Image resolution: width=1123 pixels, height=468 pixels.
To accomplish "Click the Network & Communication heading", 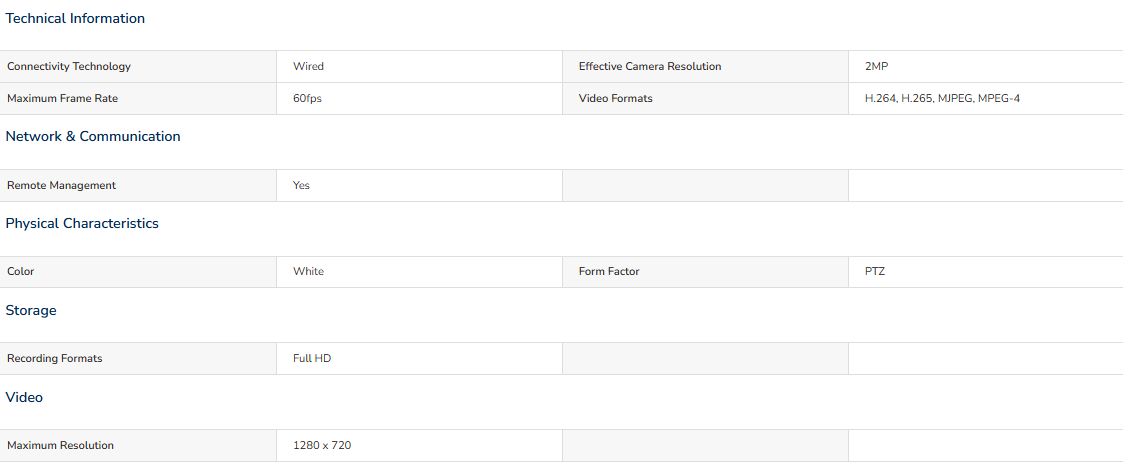I will tap(93, 136).
